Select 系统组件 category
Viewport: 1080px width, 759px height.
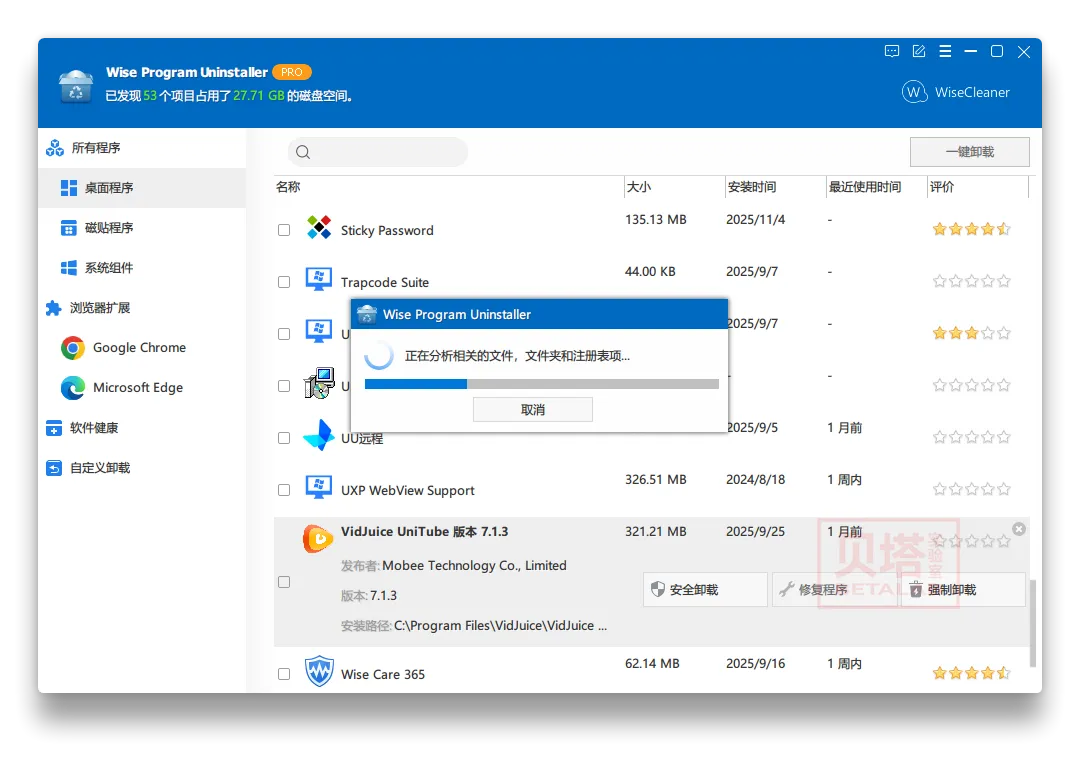click(x=142, y=267)
